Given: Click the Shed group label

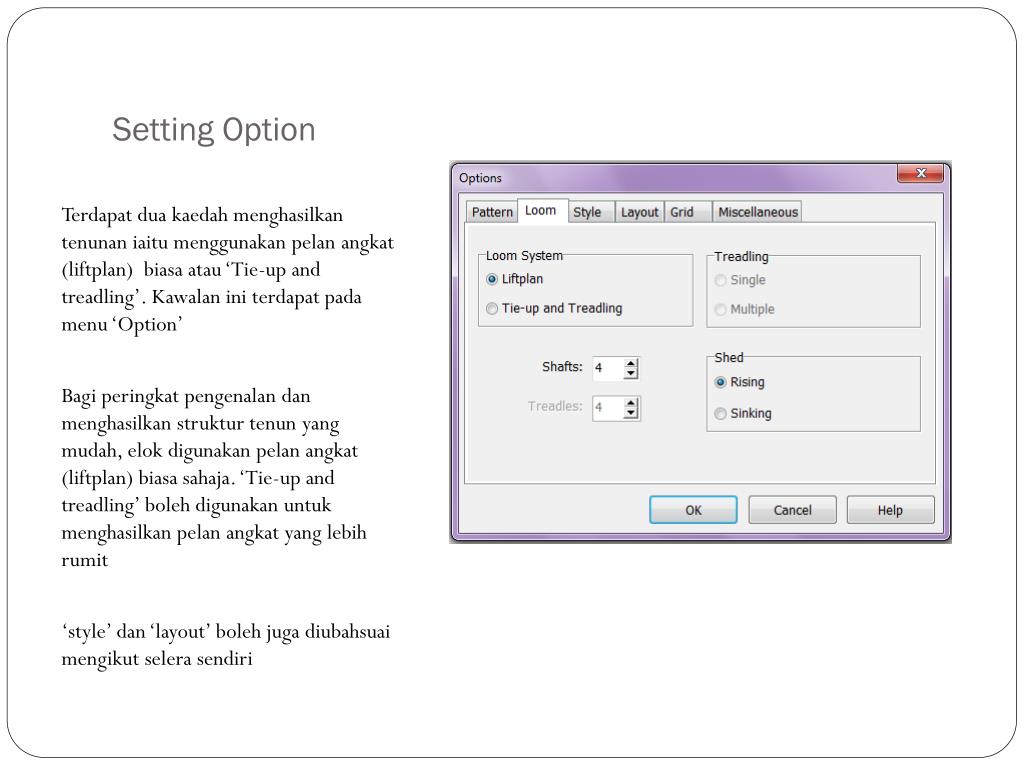Looking at the screenshot, I should [728, 357].
